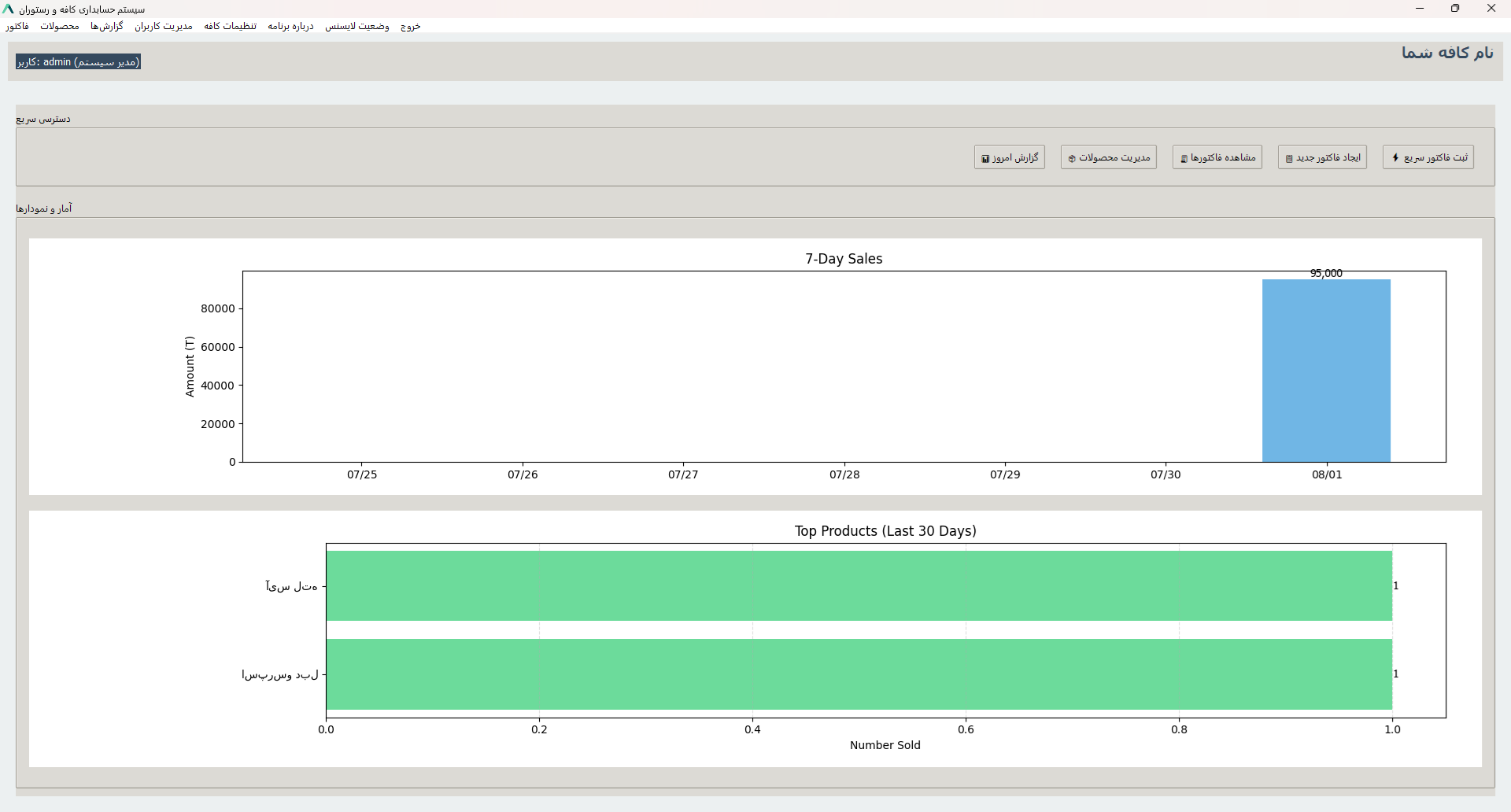Choose خروج (exit) from the menu bar
This screenshot has width=1511, height=812.
(411, 26)
